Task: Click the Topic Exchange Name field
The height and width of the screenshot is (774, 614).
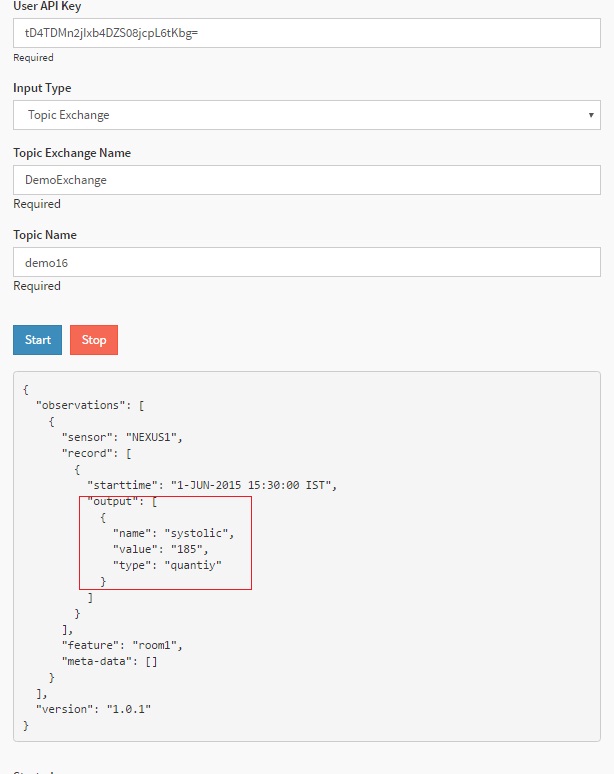Action: 307,180
